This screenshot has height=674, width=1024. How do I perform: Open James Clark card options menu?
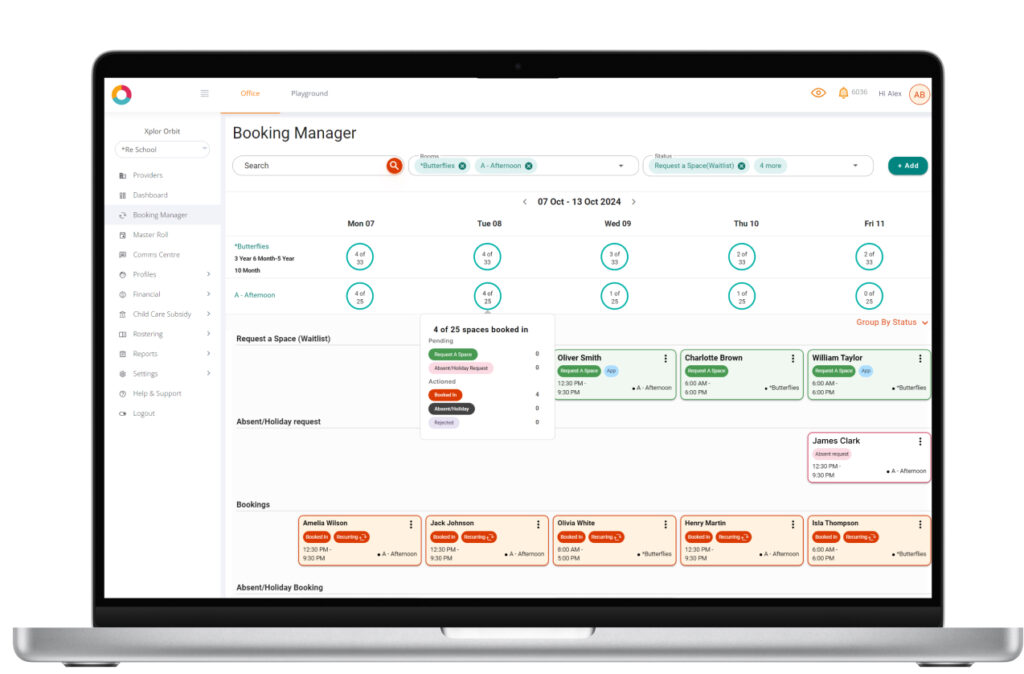920,441
